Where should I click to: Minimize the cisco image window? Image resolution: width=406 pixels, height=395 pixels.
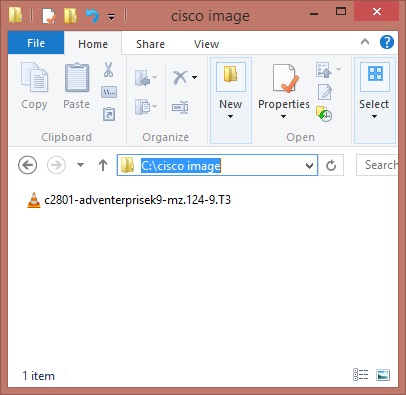pos(314,14)
